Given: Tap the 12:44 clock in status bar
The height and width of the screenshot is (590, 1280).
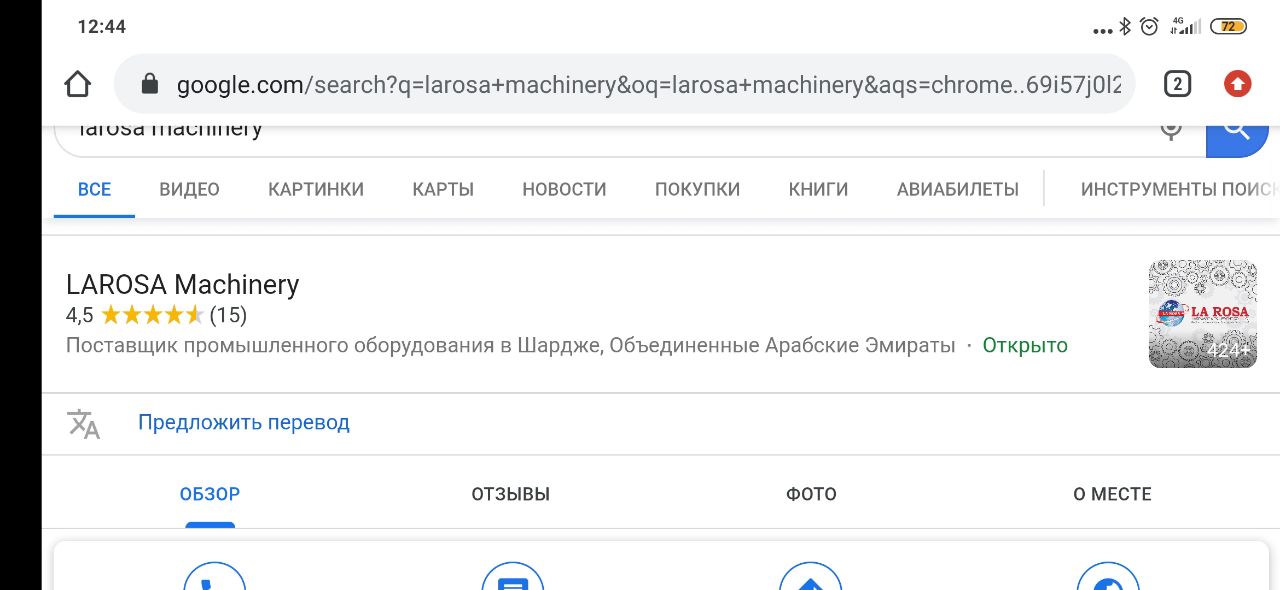Looking at the screenshot, I should click(102, 27).
